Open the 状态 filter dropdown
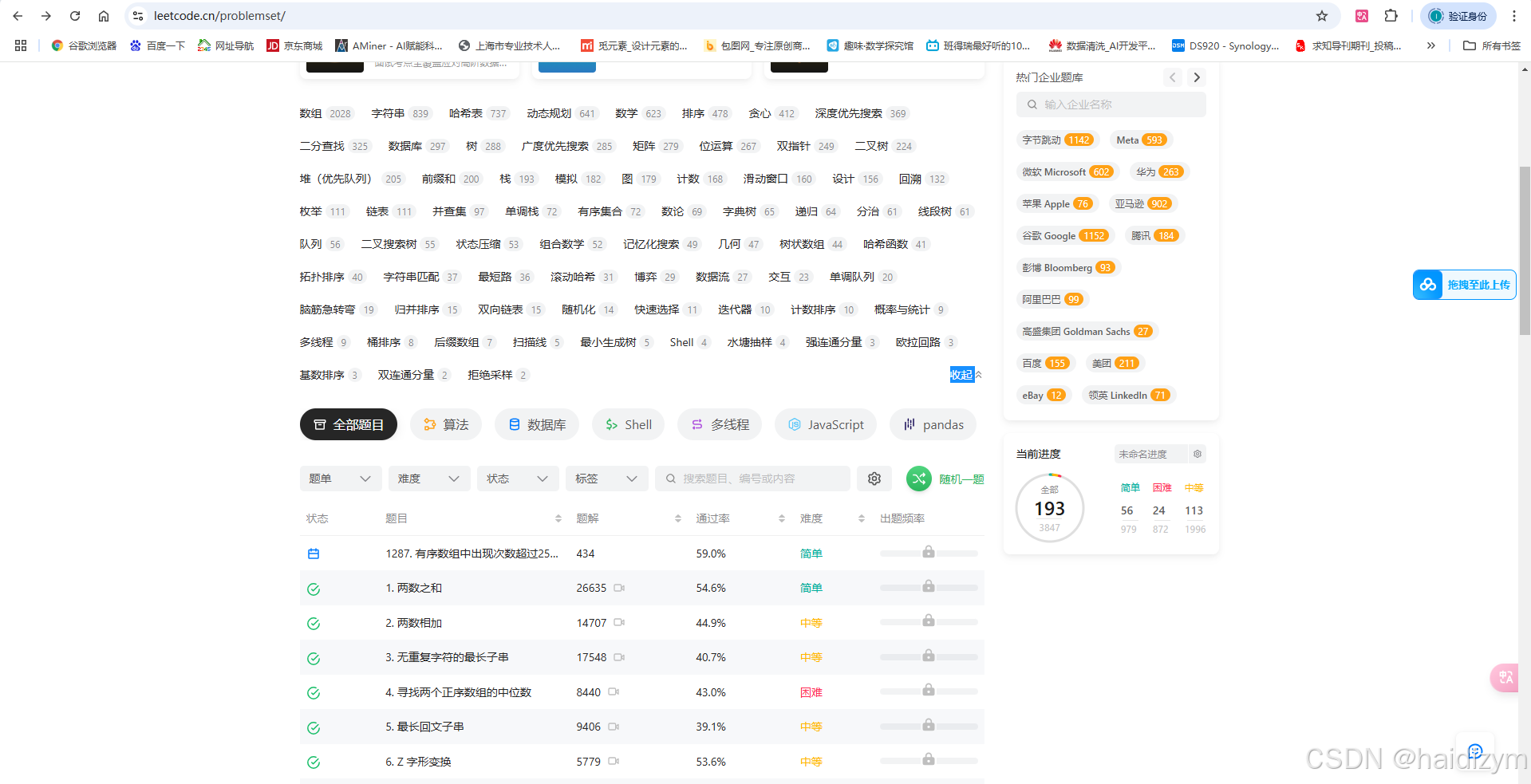The image size is (1531, 784). (x=518, y=479)
